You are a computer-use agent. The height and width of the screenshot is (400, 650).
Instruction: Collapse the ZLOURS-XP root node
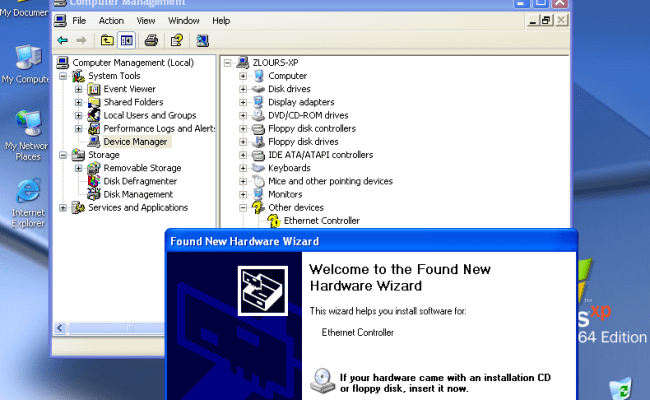[227, 63]
